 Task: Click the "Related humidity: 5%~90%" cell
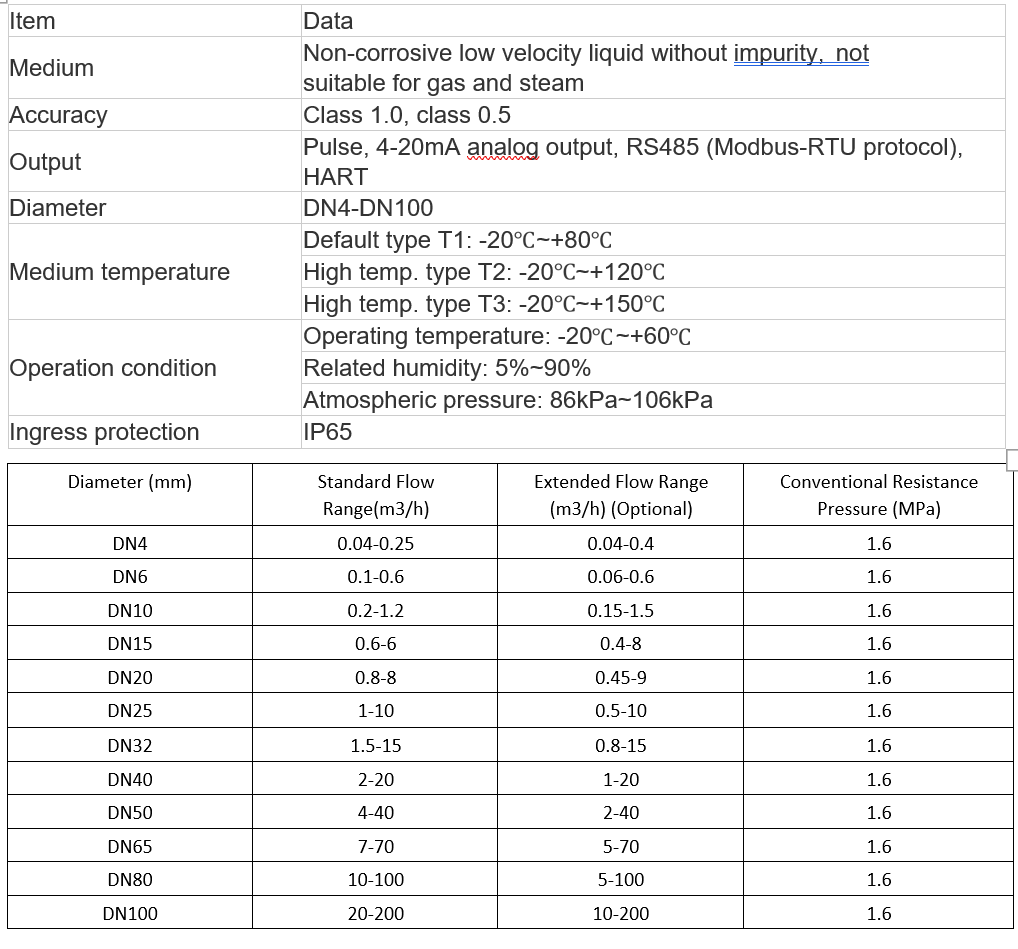(x=446, y=368)
